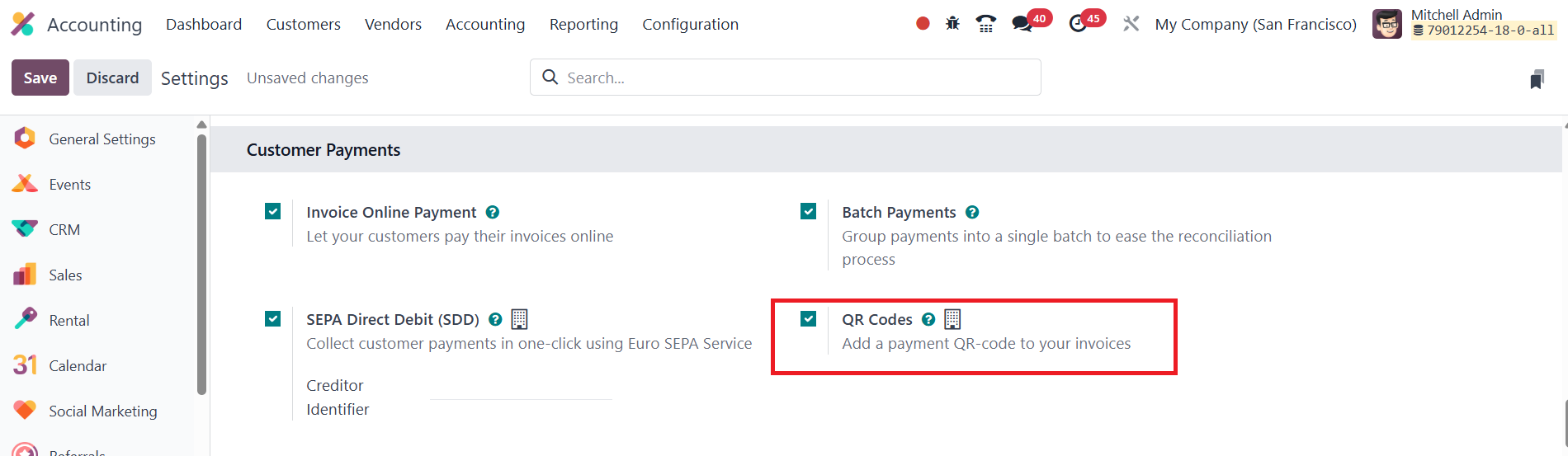
Task: Click the red recording indicator icon
Action: pos(923,24)
